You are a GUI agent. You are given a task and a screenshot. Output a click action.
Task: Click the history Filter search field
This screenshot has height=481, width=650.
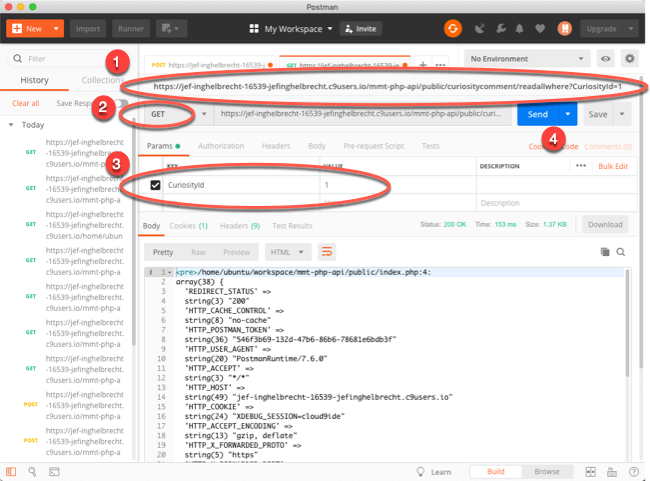[62, 58]
